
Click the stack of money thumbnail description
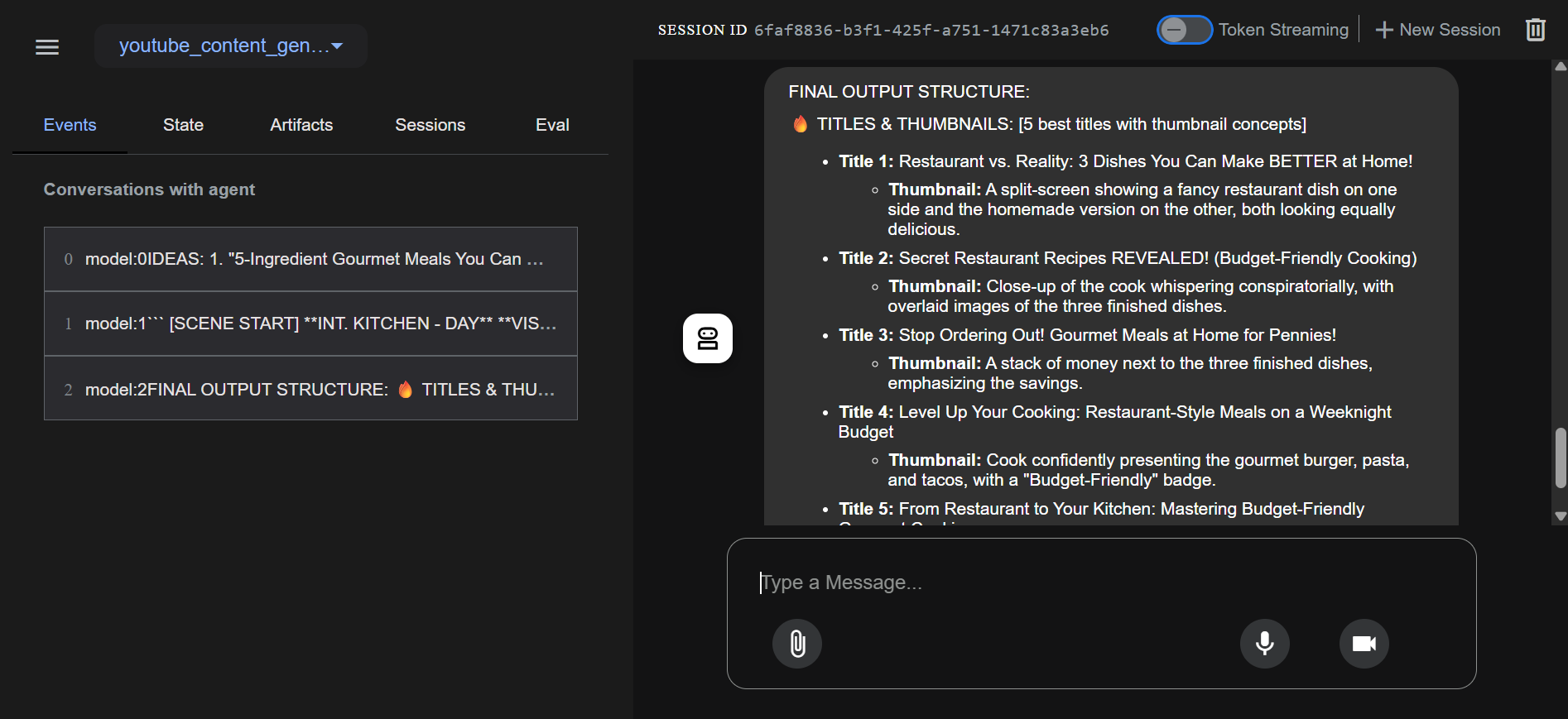(1130, 373)
